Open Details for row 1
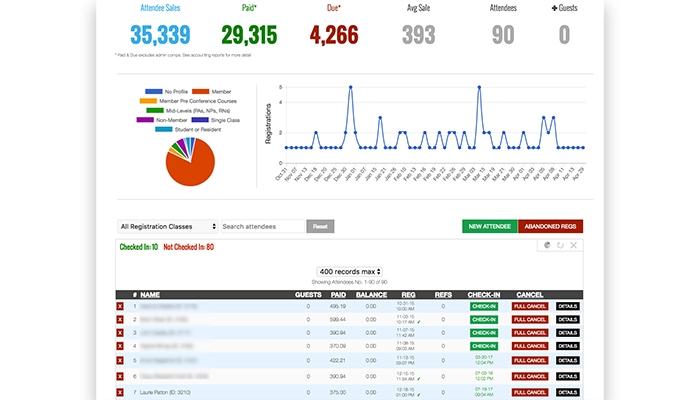 point(568,306)
